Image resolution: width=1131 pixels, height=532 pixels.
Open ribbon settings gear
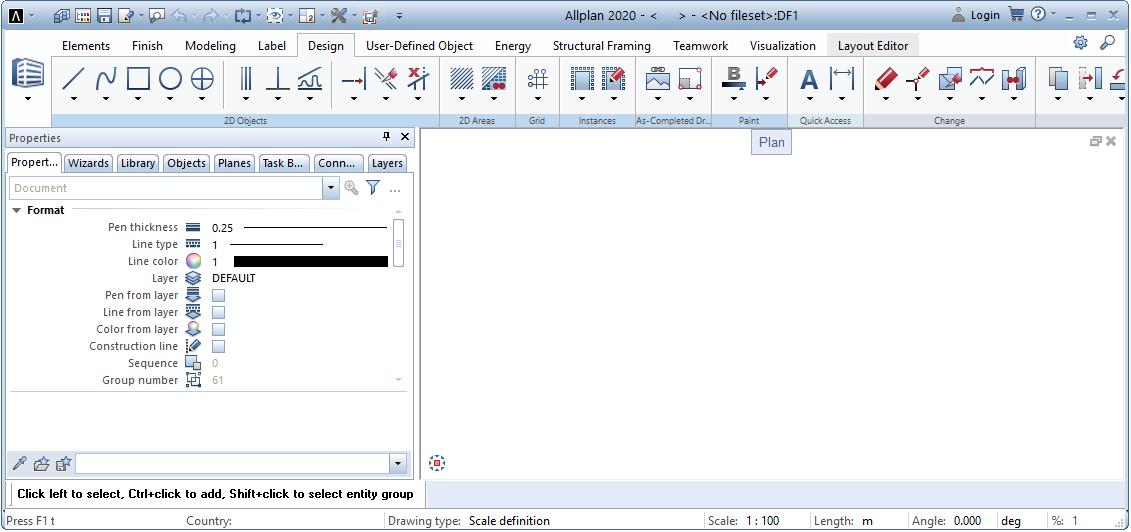pyautogui.click(x=1080, y=43)
